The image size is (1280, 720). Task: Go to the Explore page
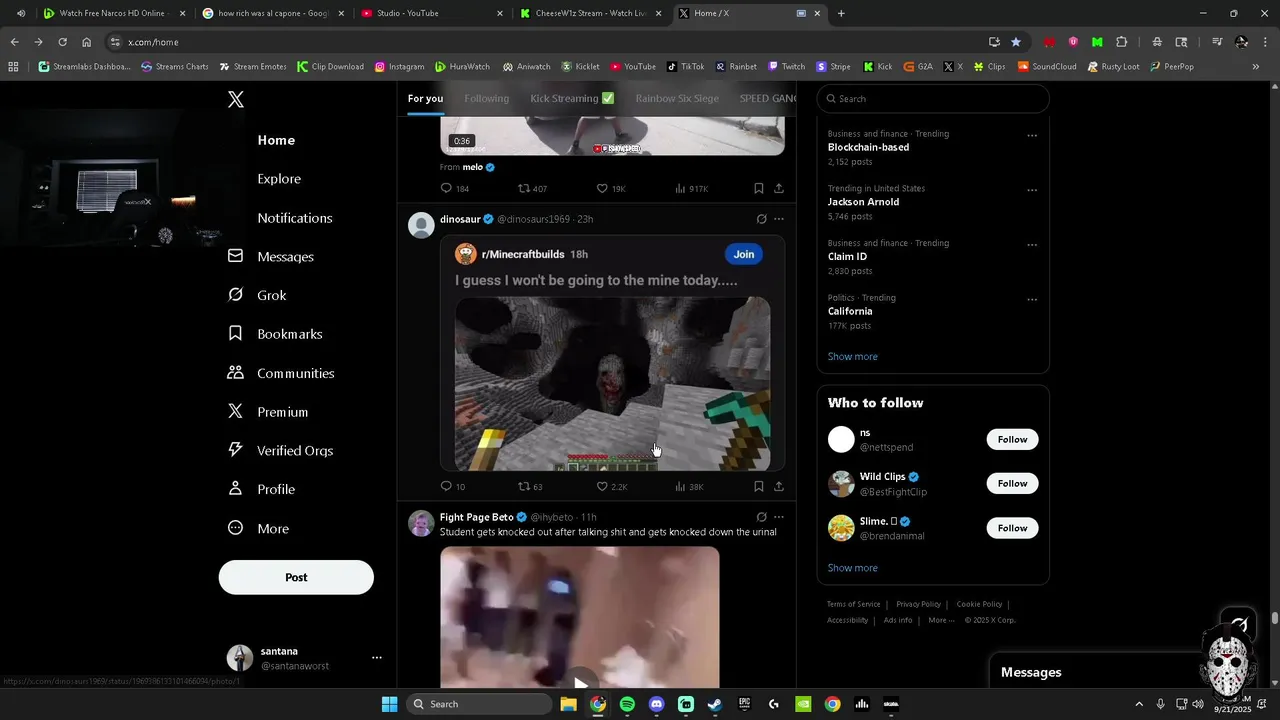tap(279, 179)
